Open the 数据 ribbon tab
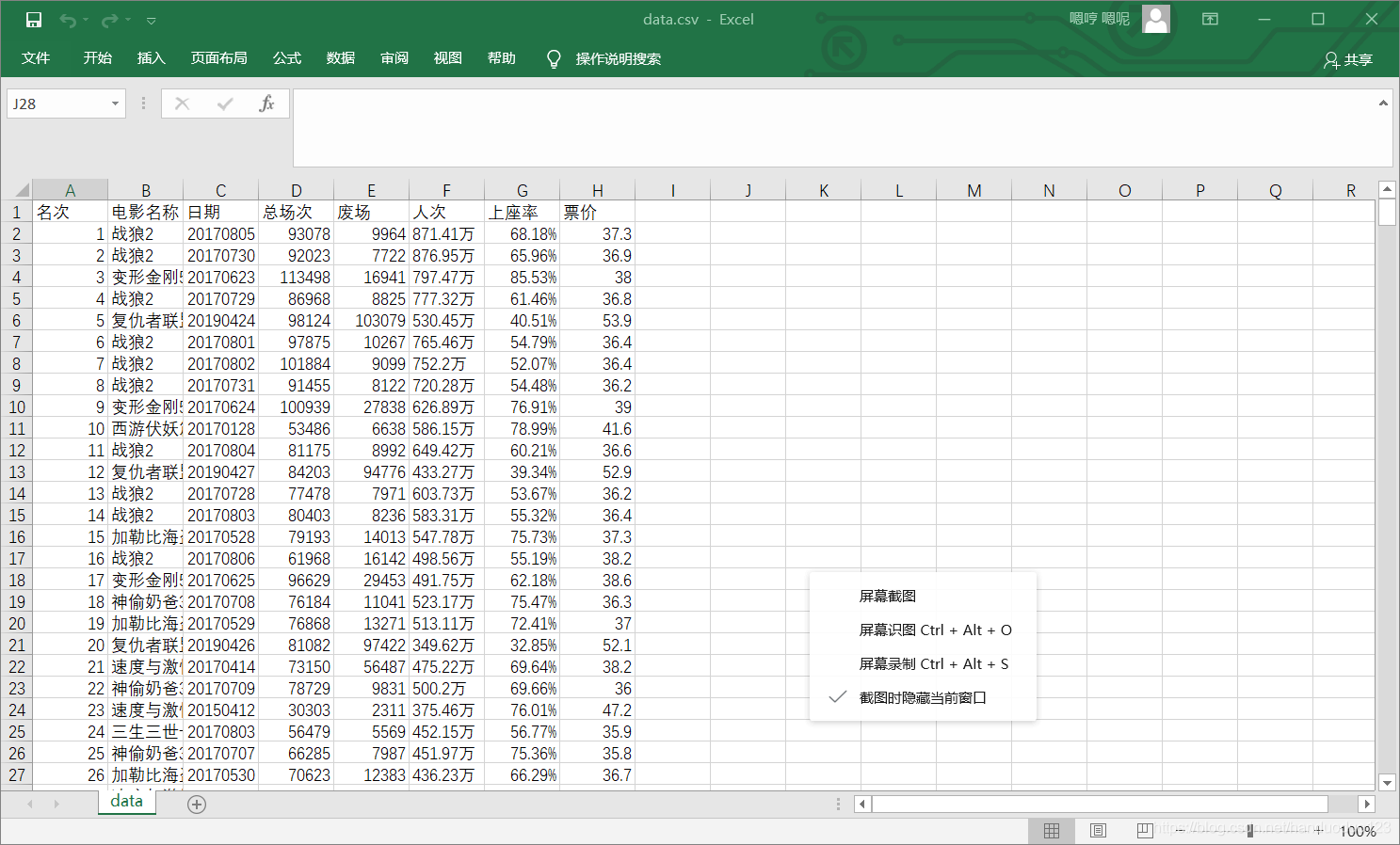 point(341,58)
